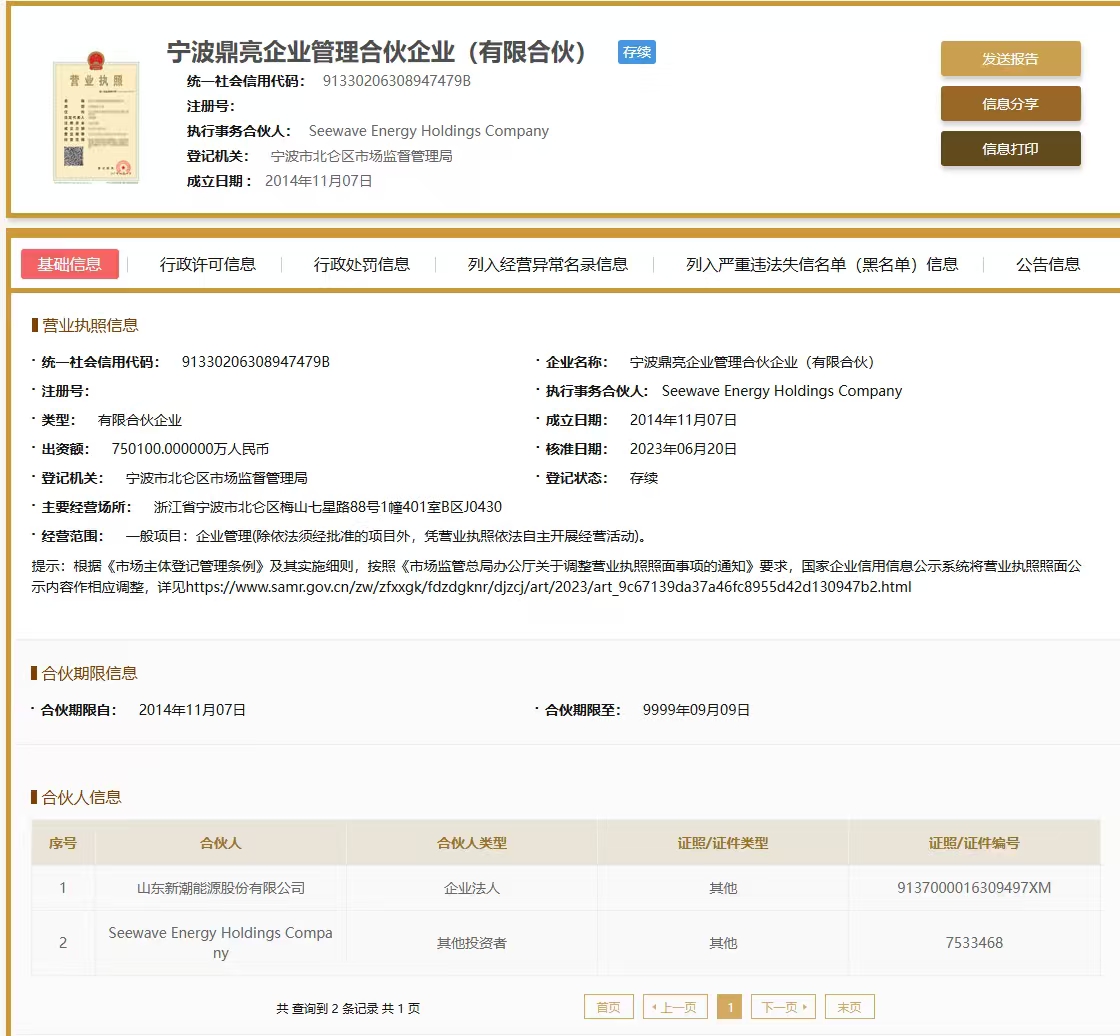Click the 合伙期限至 value 9999年09月09日

[696, 709]
